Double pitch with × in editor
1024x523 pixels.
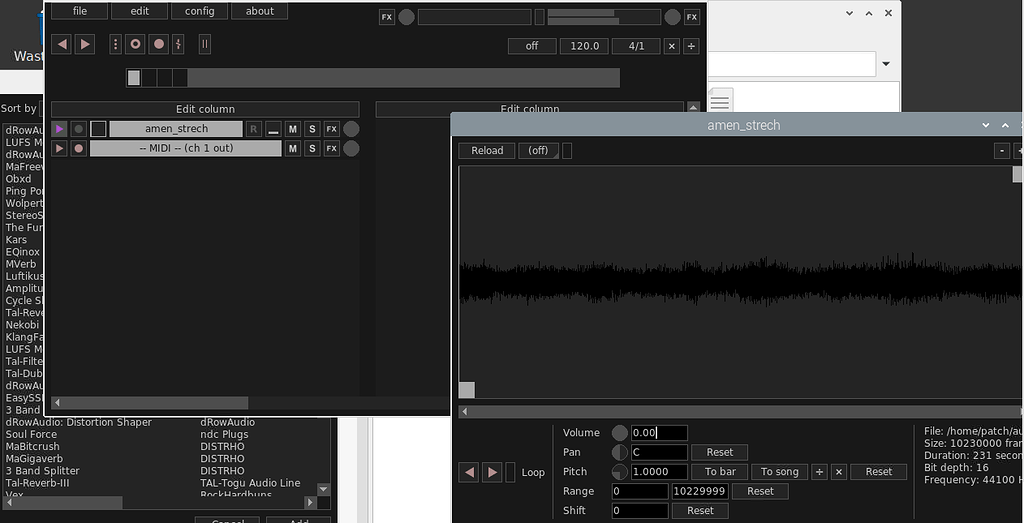click(x=839, y=472)
